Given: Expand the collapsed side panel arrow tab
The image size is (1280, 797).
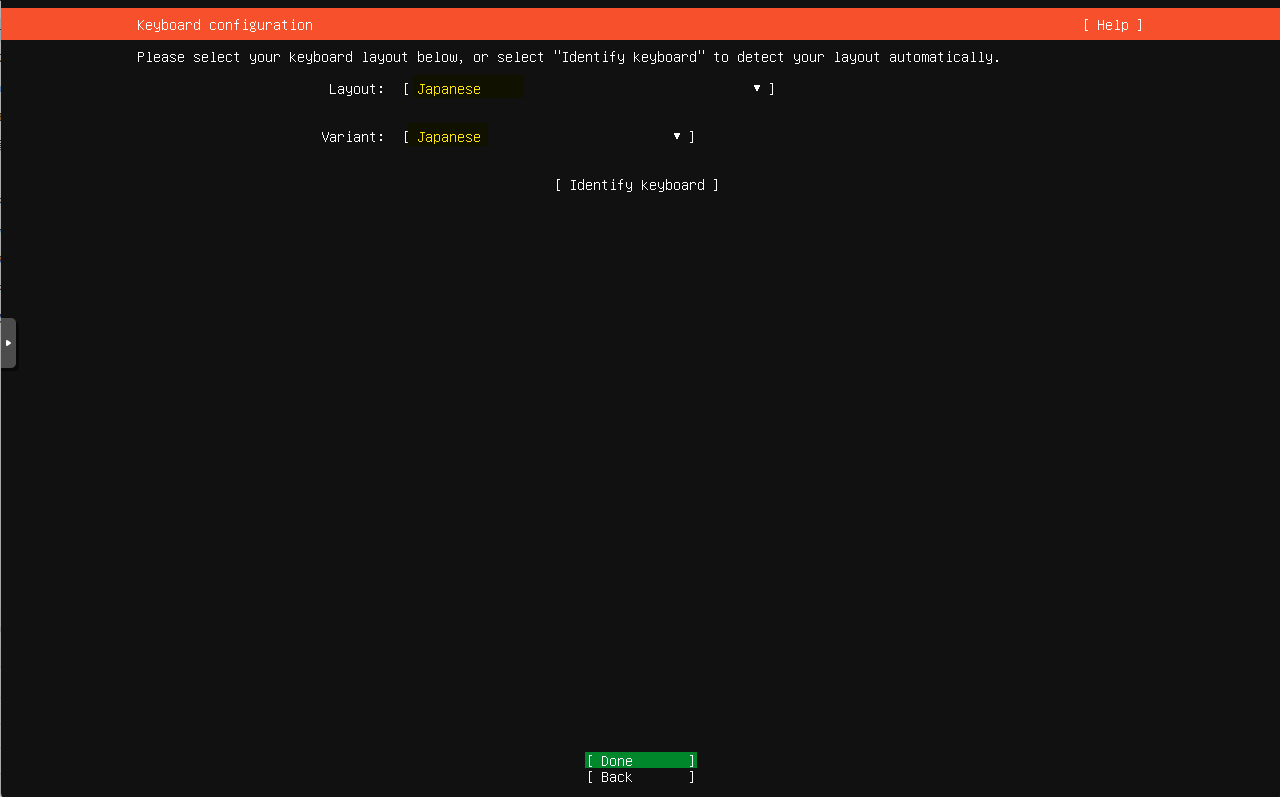Looking at the screenshot, I should 8,342.
